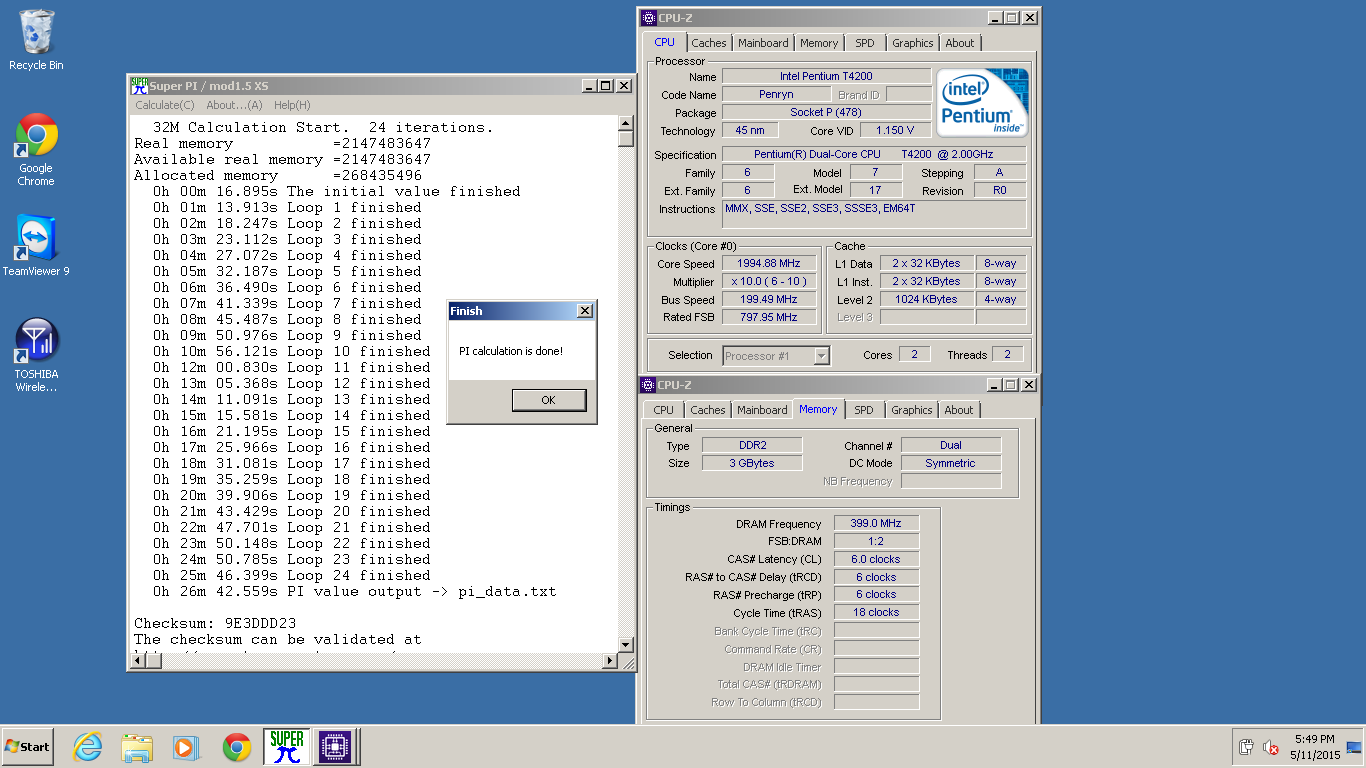Click the Checksum: 9E3DDD23 line
1366x768 pixels.
(x=215, y=624)
